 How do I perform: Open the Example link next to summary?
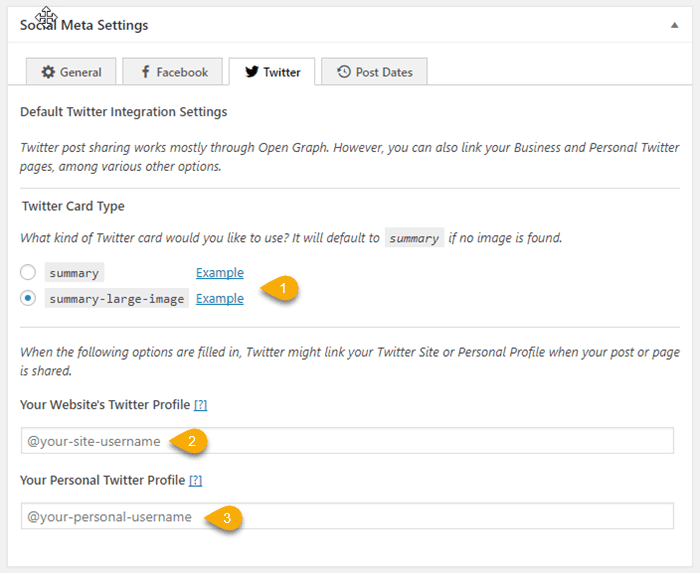[x=219, y=272]
